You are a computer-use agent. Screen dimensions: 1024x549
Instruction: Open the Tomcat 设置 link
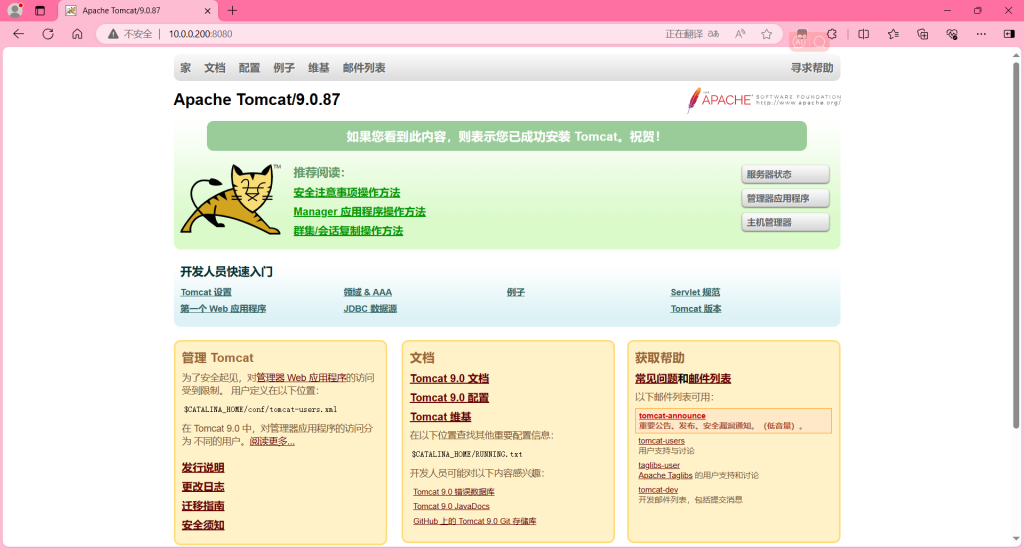point(206,292)
